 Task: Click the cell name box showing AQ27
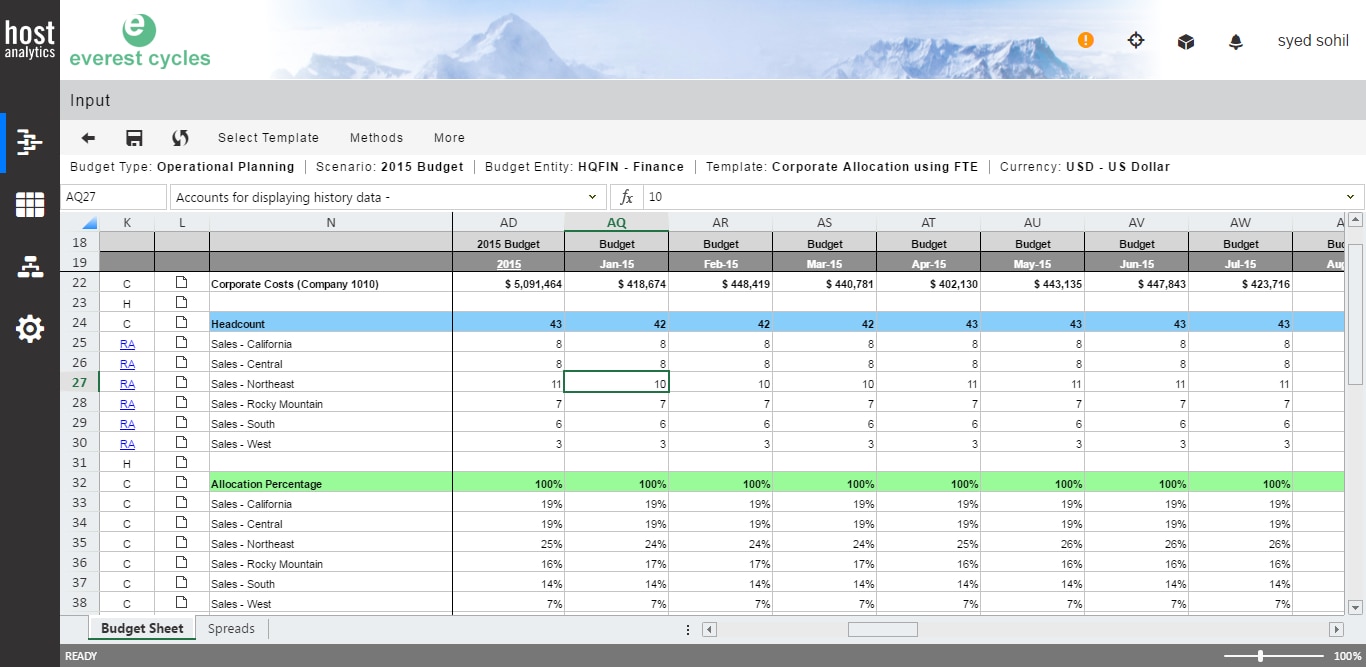113,197
